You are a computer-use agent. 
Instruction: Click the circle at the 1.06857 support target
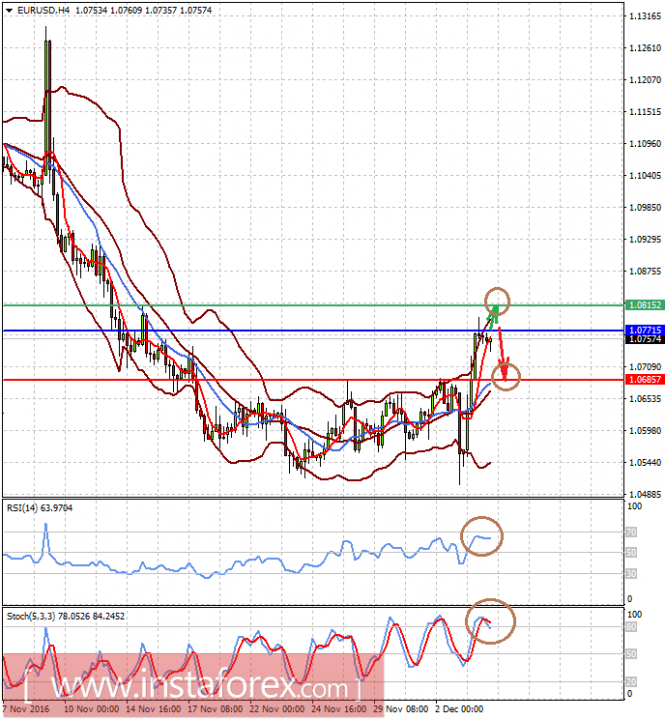(508, 378)
